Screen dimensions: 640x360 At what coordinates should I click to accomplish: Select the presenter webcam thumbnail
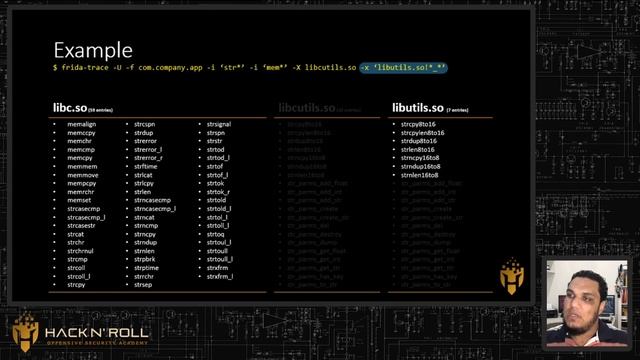click(587, 304)
